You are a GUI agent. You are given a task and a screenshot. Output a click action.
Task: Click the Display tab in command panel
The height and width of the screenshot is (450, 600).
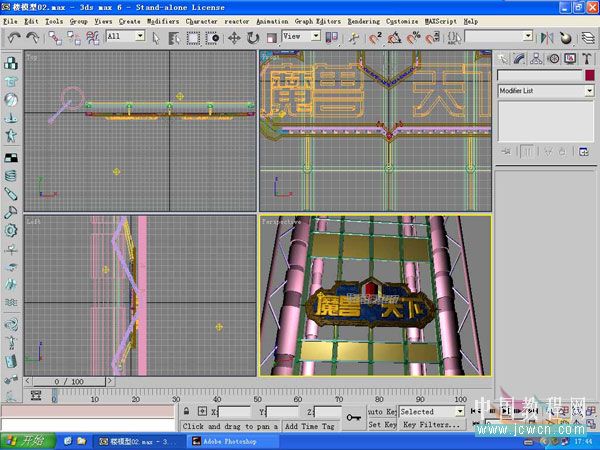click(570, 58)
